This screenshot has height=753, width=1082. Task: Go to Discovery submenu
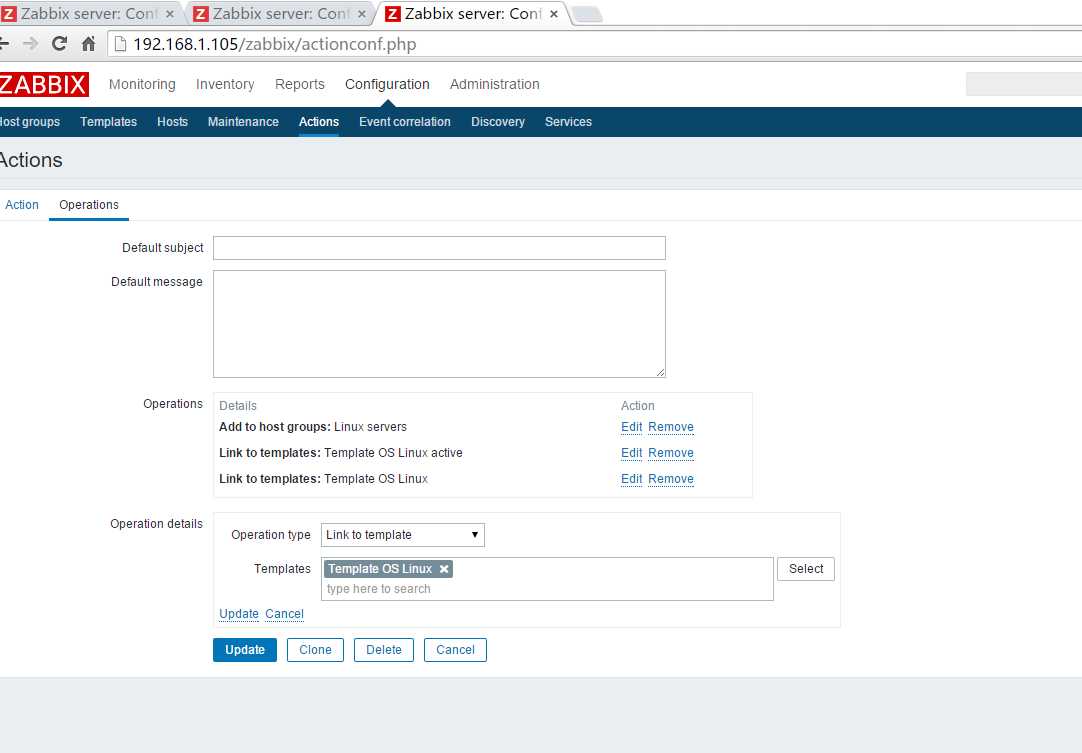pos(498,121)
